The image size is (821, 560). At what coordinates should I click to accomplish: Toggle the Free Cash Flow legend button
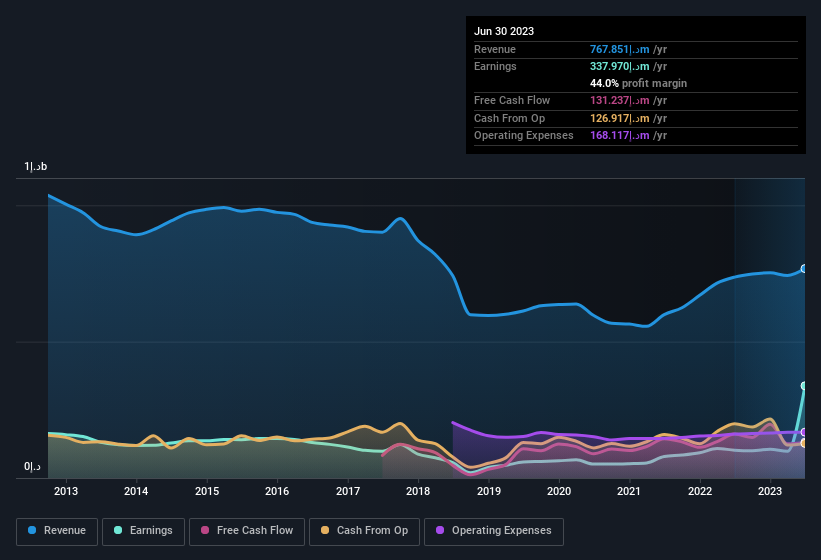[x=247, y=531]
